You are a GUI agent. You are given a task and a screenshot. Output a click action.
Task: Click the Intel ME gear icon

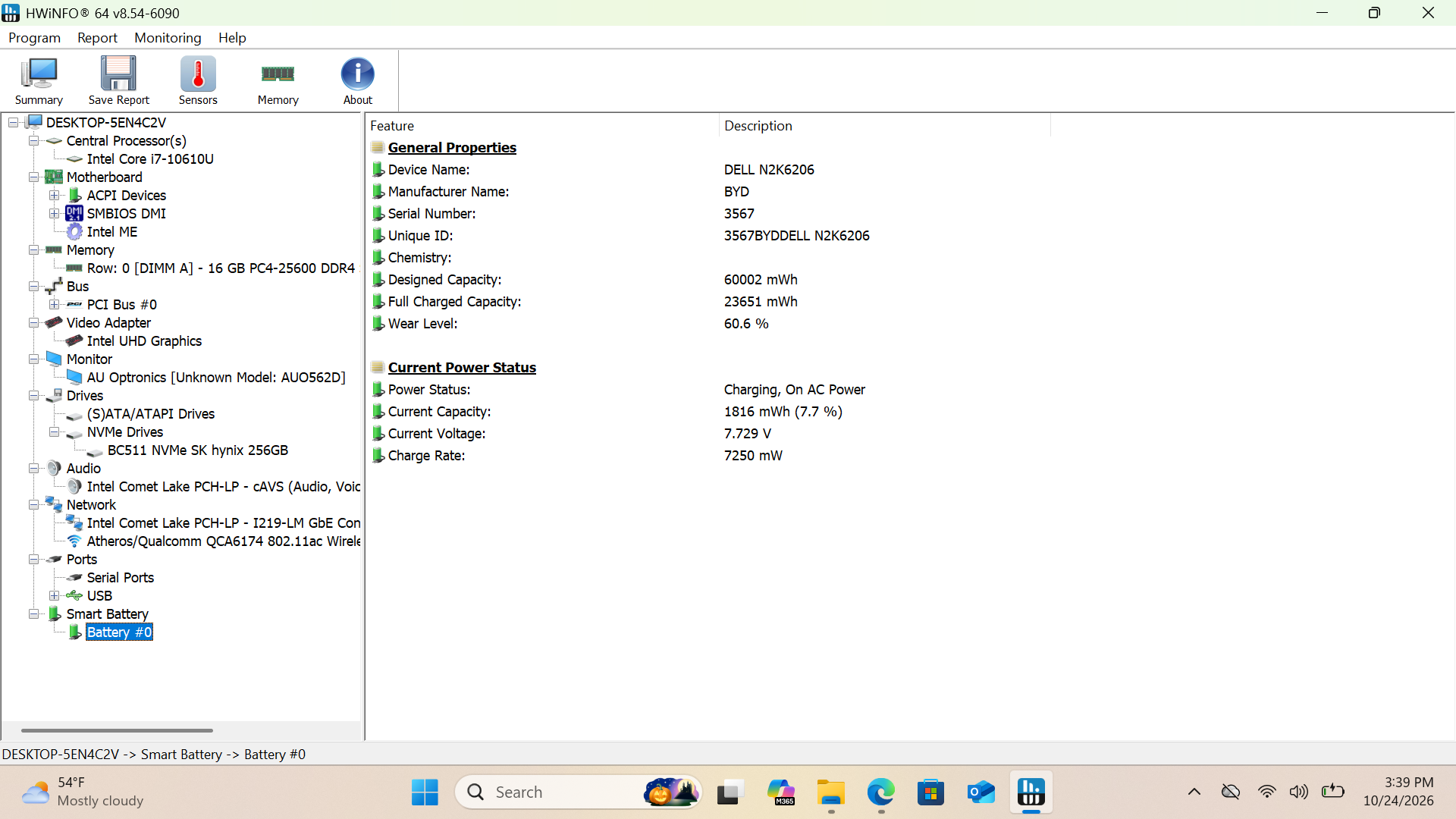tap(74, 232)
